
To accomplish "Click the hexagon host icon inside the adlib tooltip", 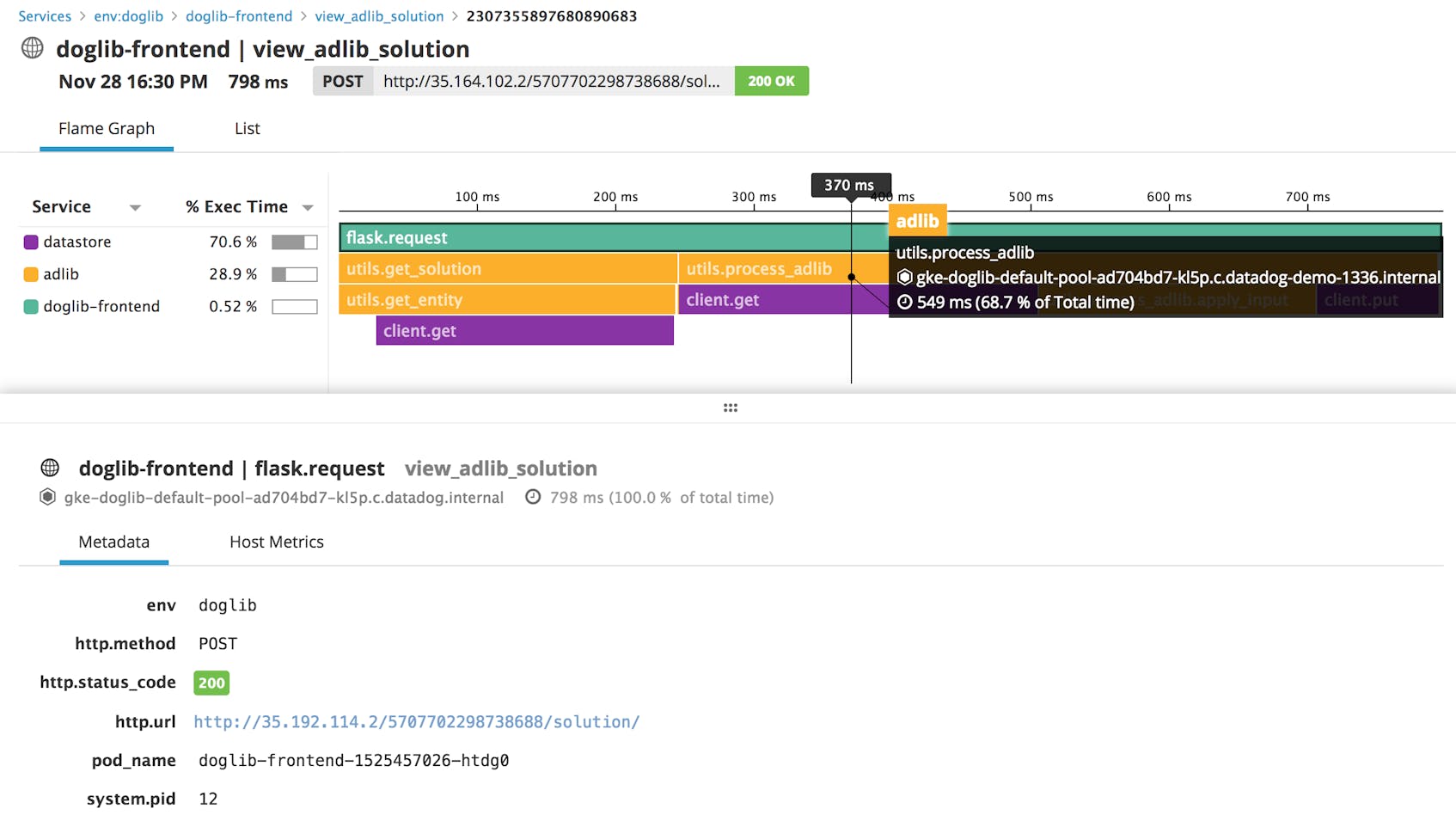I will click(x=902, y=277).
